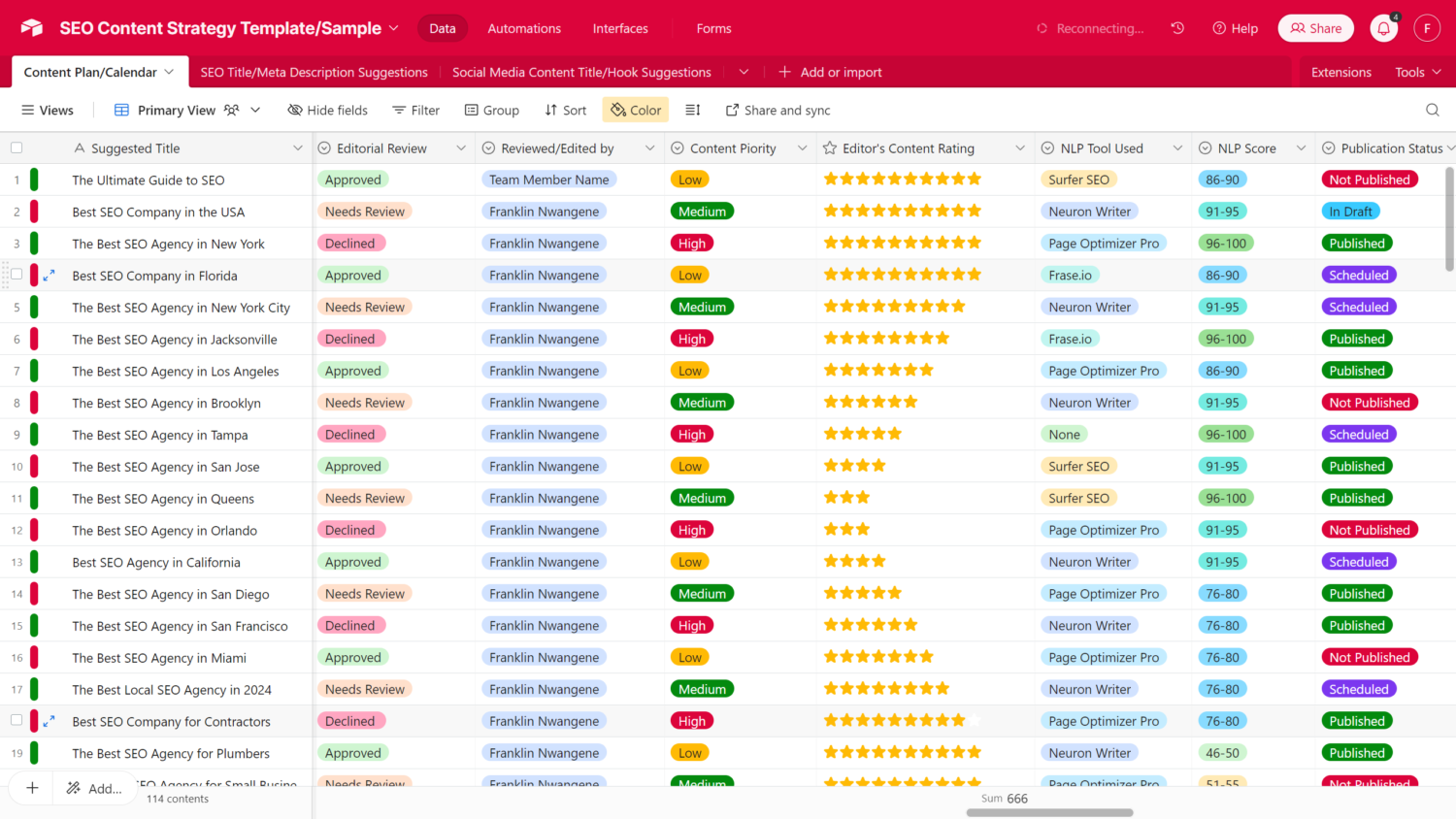Open the F user account avatar
Screen dimensions: 1456x819
coord(1426,28)
